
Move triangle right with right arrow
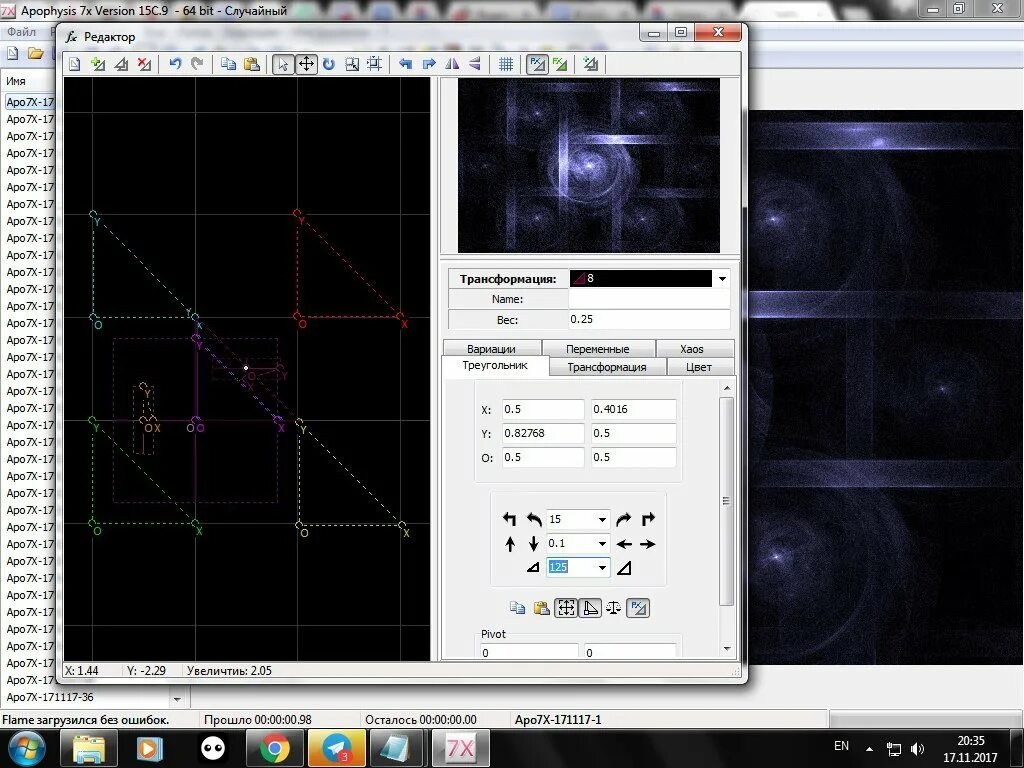coord(648,543)
